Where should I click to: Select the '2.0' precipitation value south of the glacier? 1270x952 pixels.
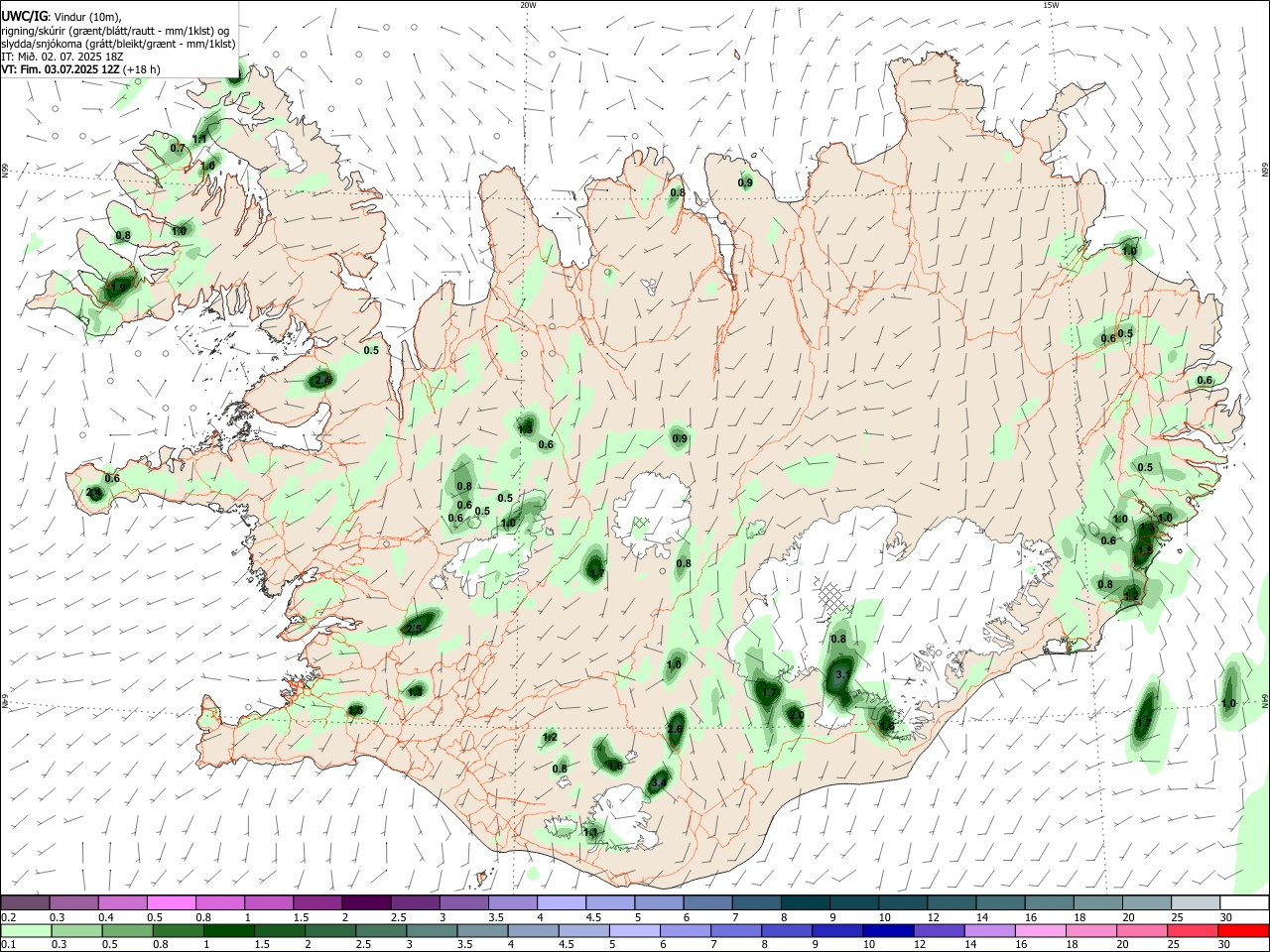tap(796, 715)
